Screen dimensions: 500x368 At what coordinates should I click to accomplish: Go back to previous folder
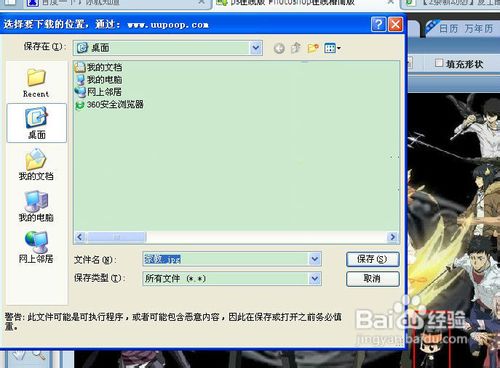[279, 48]
